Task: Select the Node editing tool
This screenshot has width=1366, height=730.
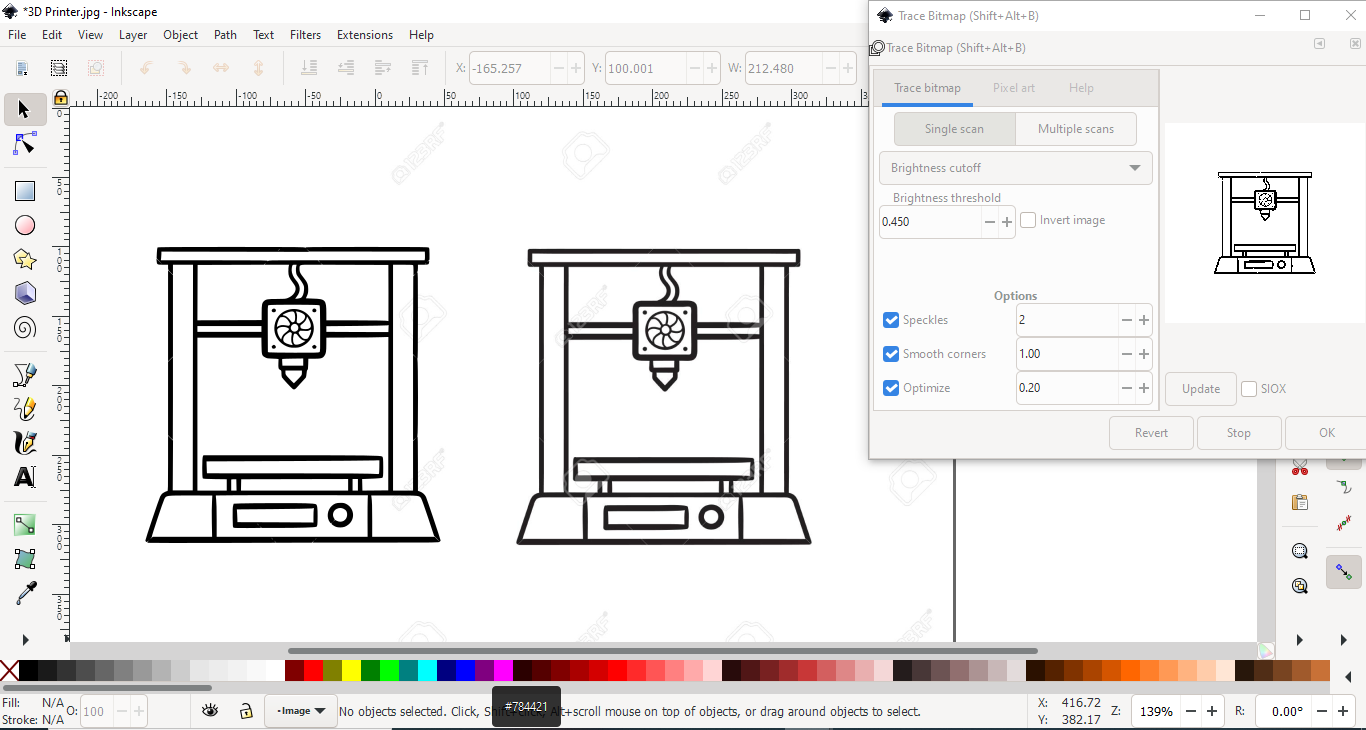Action: [23, 143]
